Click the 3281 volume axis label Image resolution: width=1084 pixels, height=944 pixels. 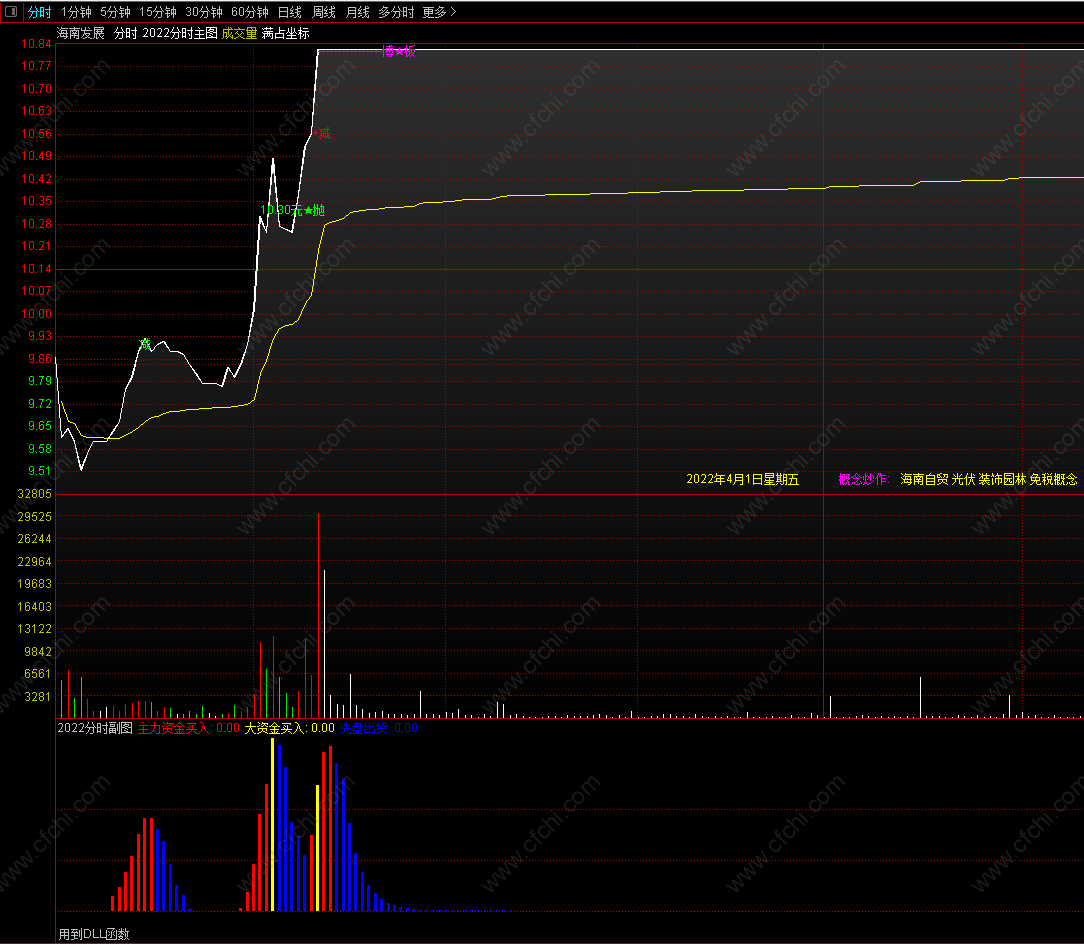tap(37, 696)
